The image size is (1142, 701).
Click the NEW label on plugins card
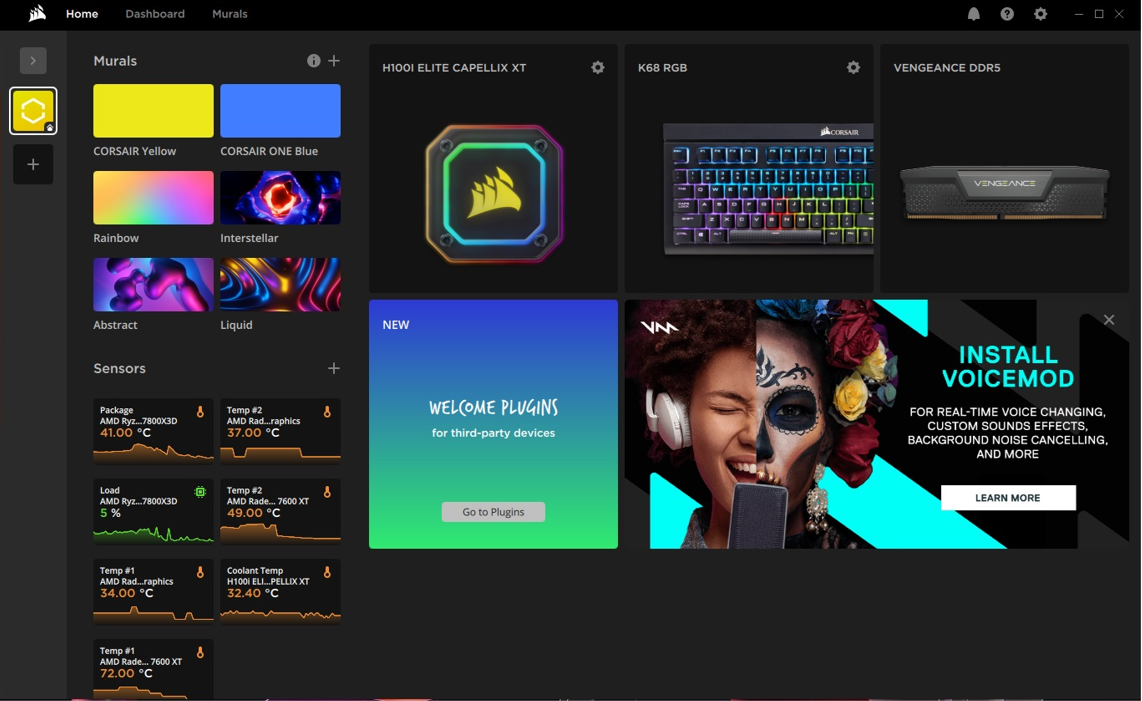point(395,325)
